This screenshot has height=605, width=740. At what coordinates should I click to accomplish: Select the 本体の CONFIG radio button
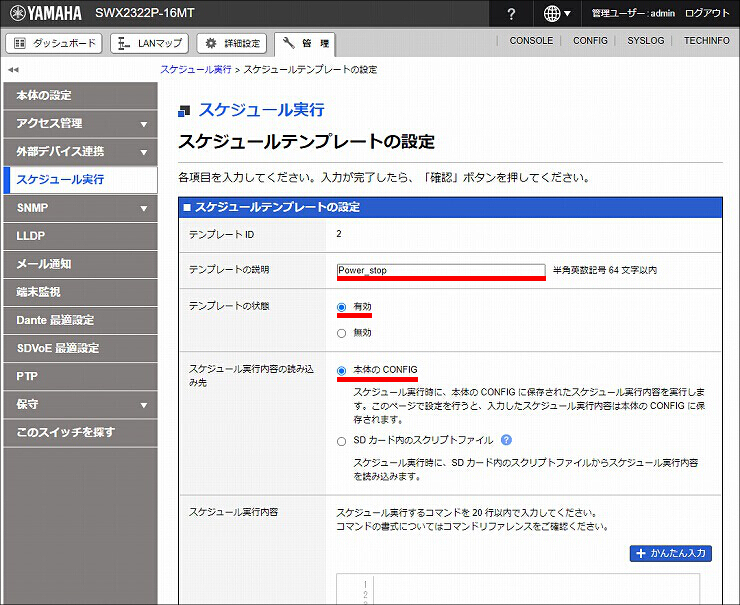pos(342,370)
